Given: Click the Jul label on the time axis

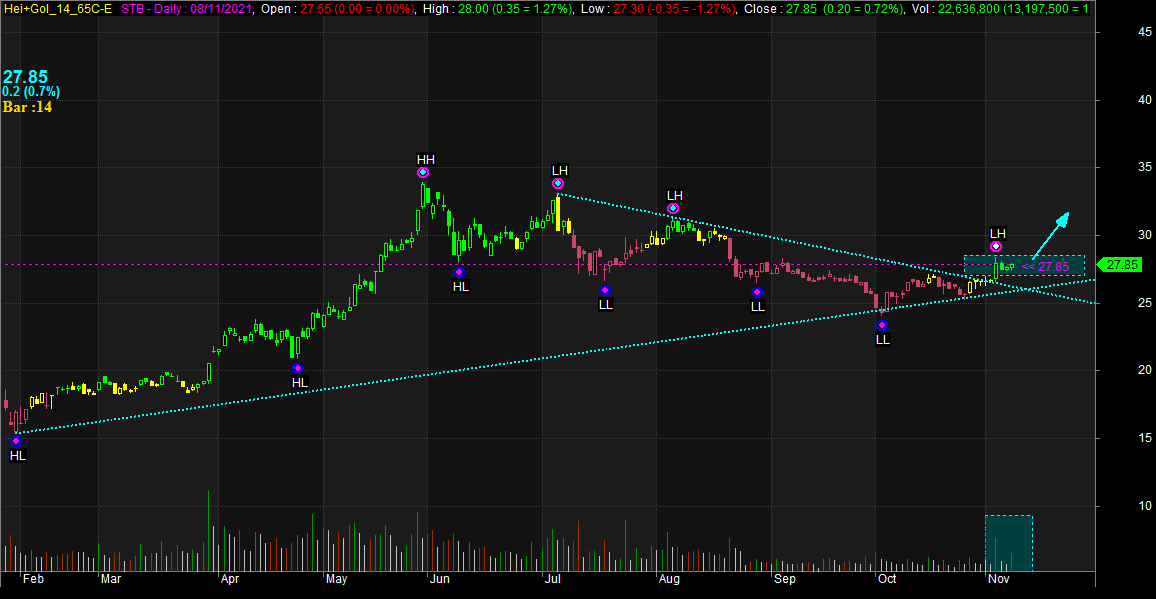Looking at the screenshot, I should click(550, 579).
